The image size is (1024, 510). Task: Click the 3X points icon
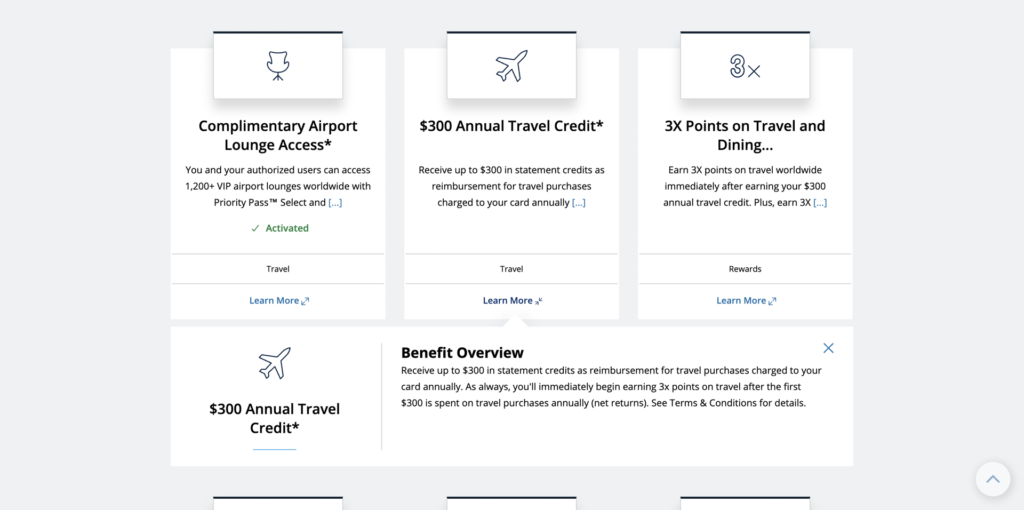[744, 67]
